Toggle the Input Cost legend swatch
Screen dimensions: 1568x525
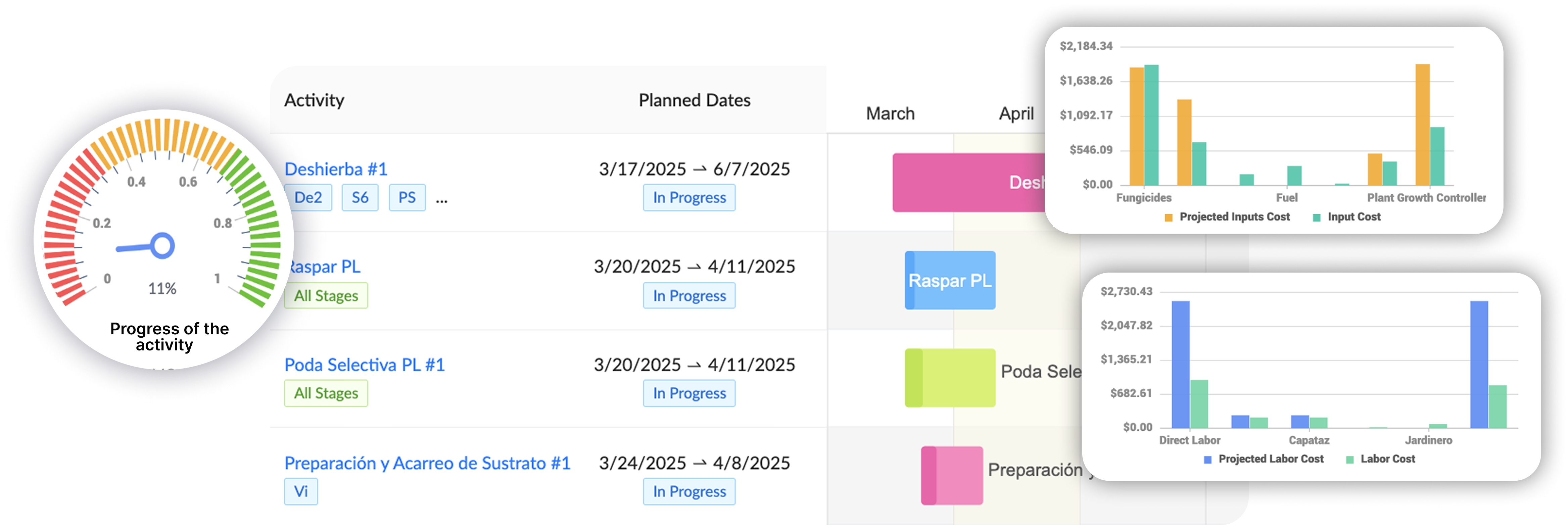pos(1317,218)
